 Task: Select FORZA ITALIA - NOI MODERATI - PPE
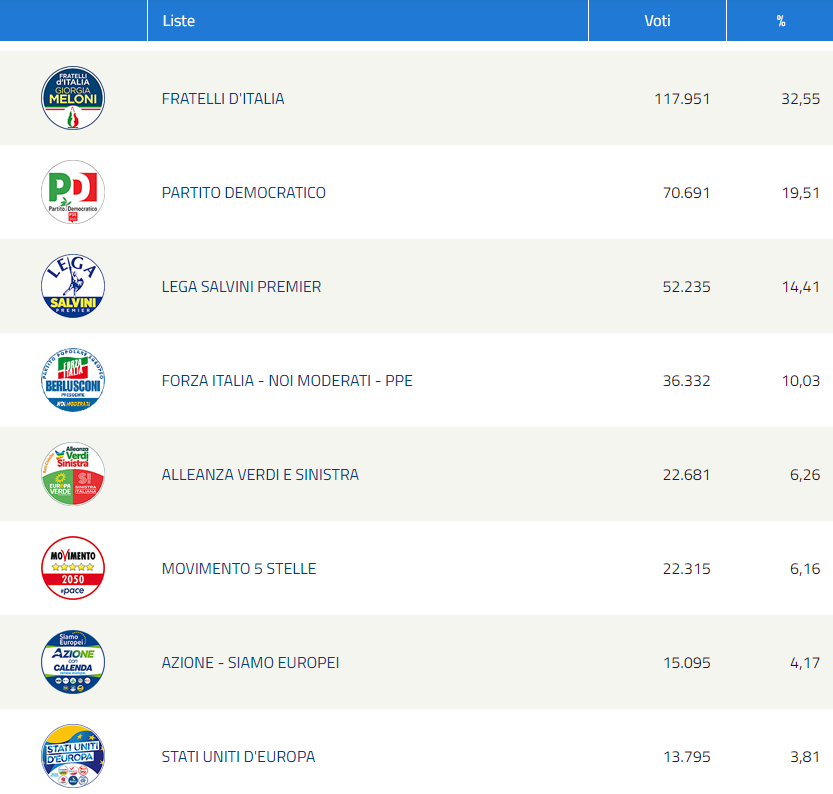(287, 381)
